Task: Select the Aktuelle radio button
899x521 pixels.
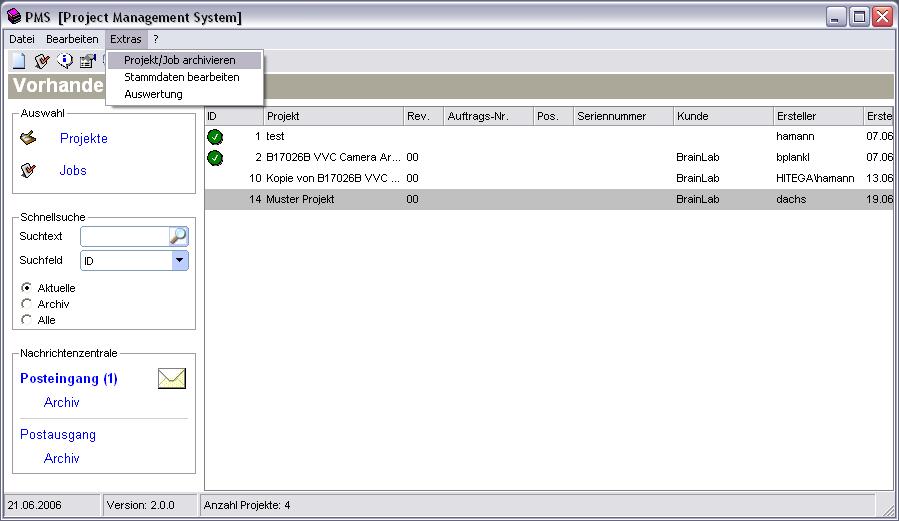Action: [x=27, y=288]
